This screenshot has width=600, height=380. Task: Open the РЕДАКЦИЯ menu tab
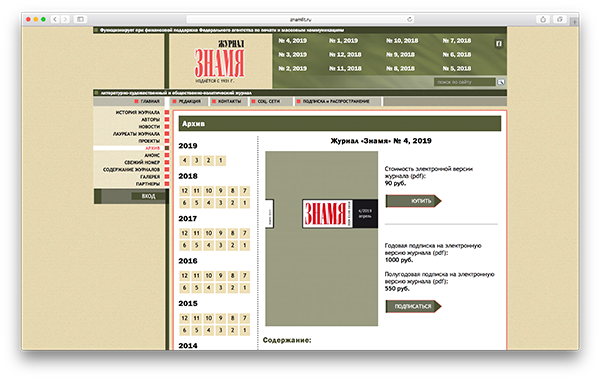tap(187, 101)
